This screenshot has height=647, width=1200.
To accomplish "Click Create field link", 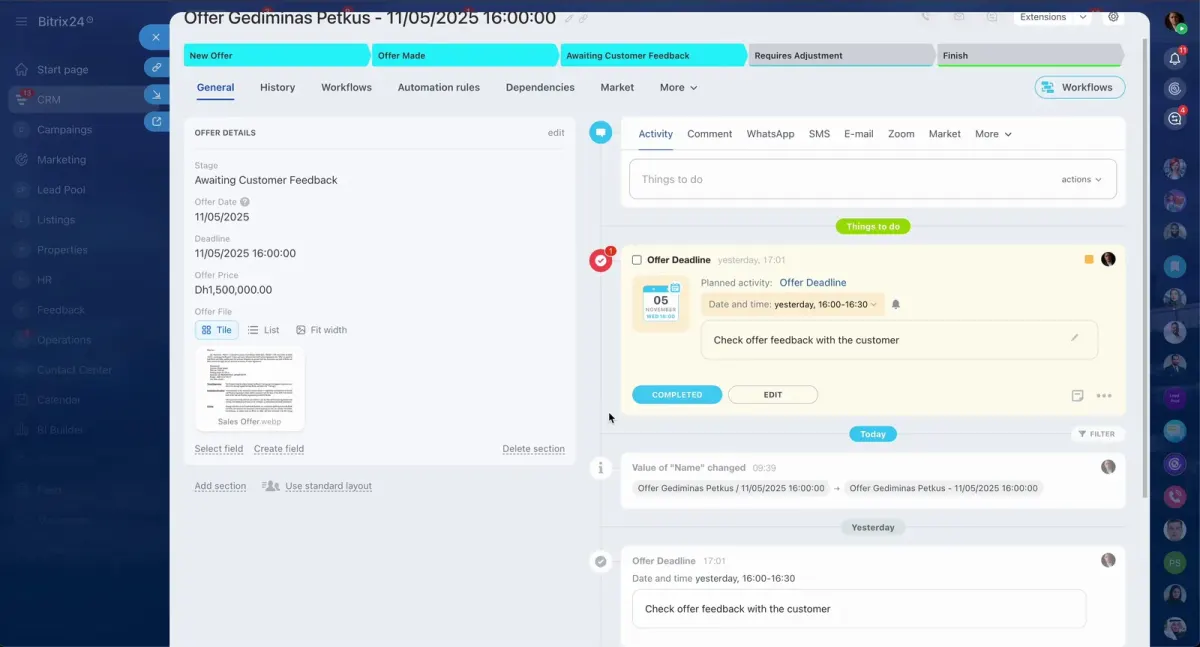I will (279, 449).
